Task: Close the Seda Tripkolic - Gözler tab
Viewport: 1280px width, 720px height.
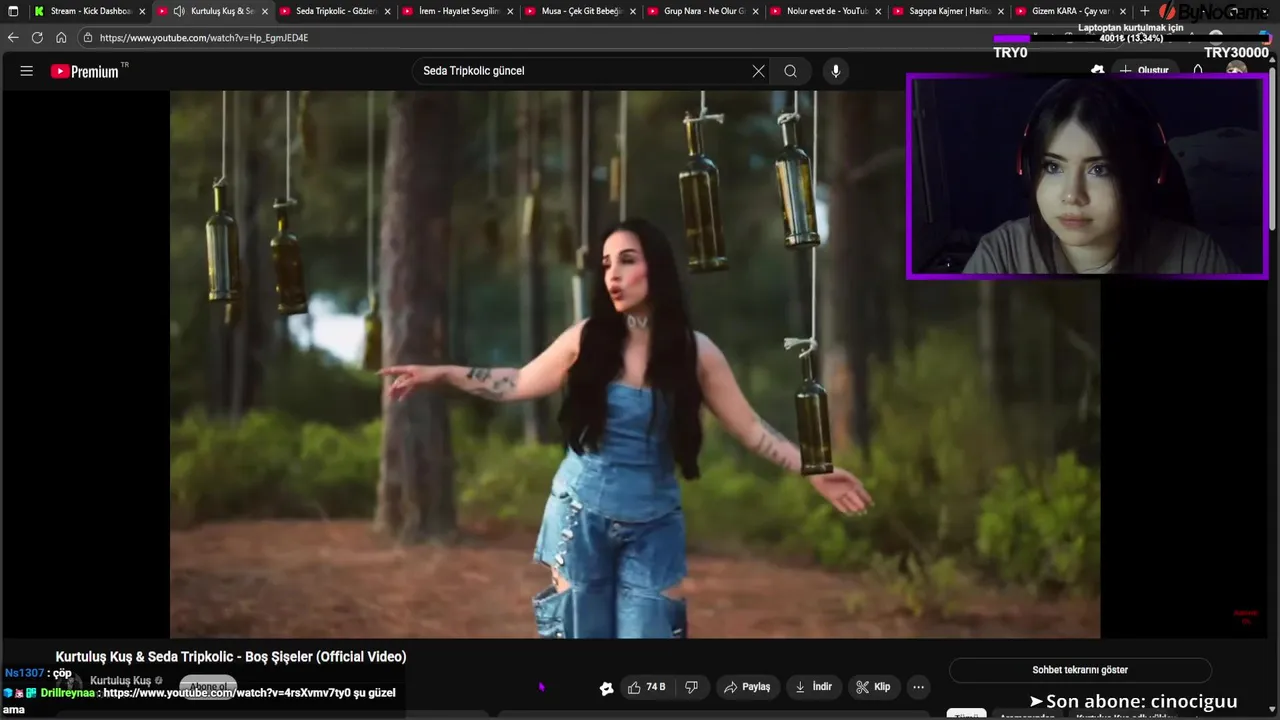Action: 387,11
